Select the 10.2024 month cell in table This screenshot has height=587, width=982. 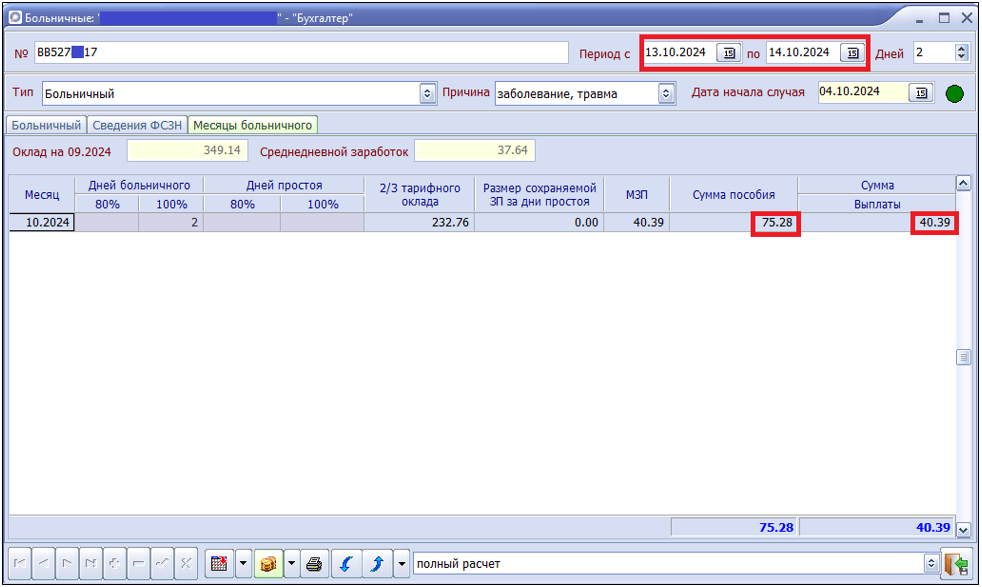[42, 223]
